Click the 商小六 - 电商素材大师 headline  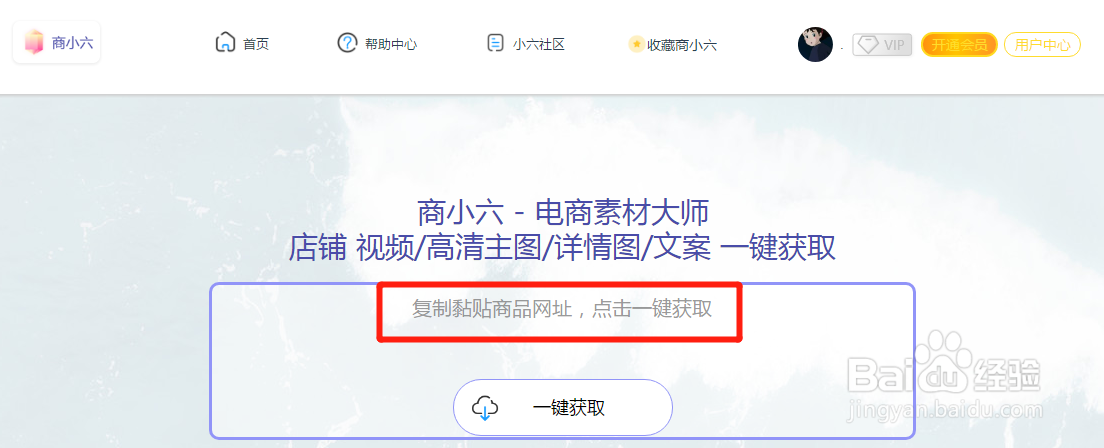coord(562,211)
